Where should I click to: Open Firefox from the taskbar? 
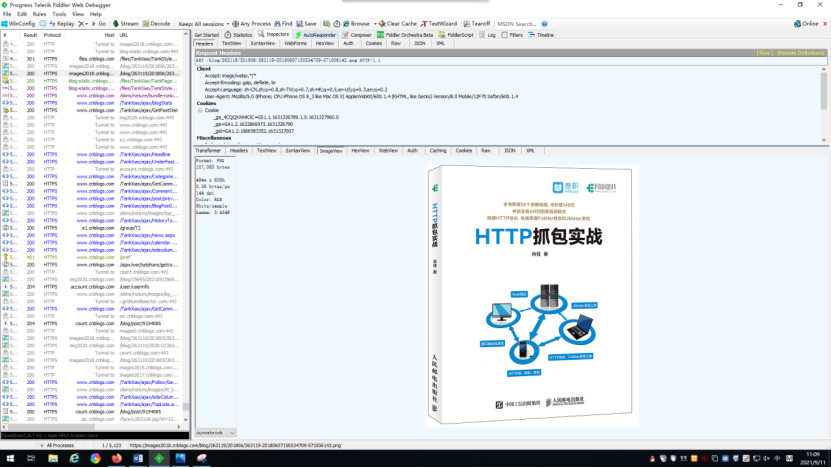pyautogui.click(x=117, y=458)
